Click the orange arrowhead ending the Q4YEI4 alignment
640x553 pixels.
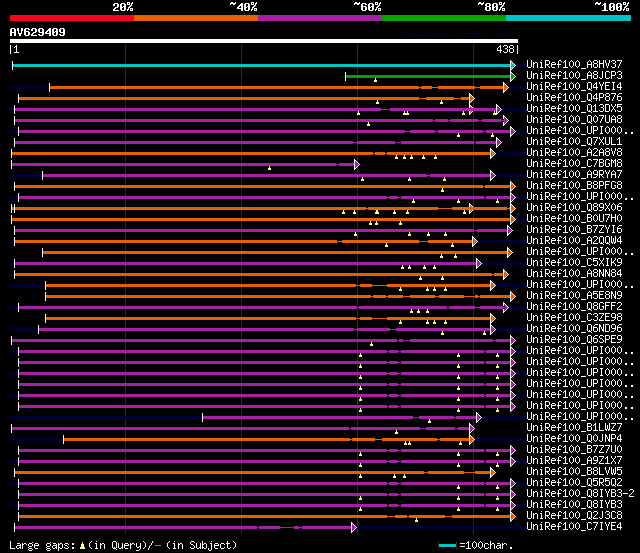click(x=506, y=87)
